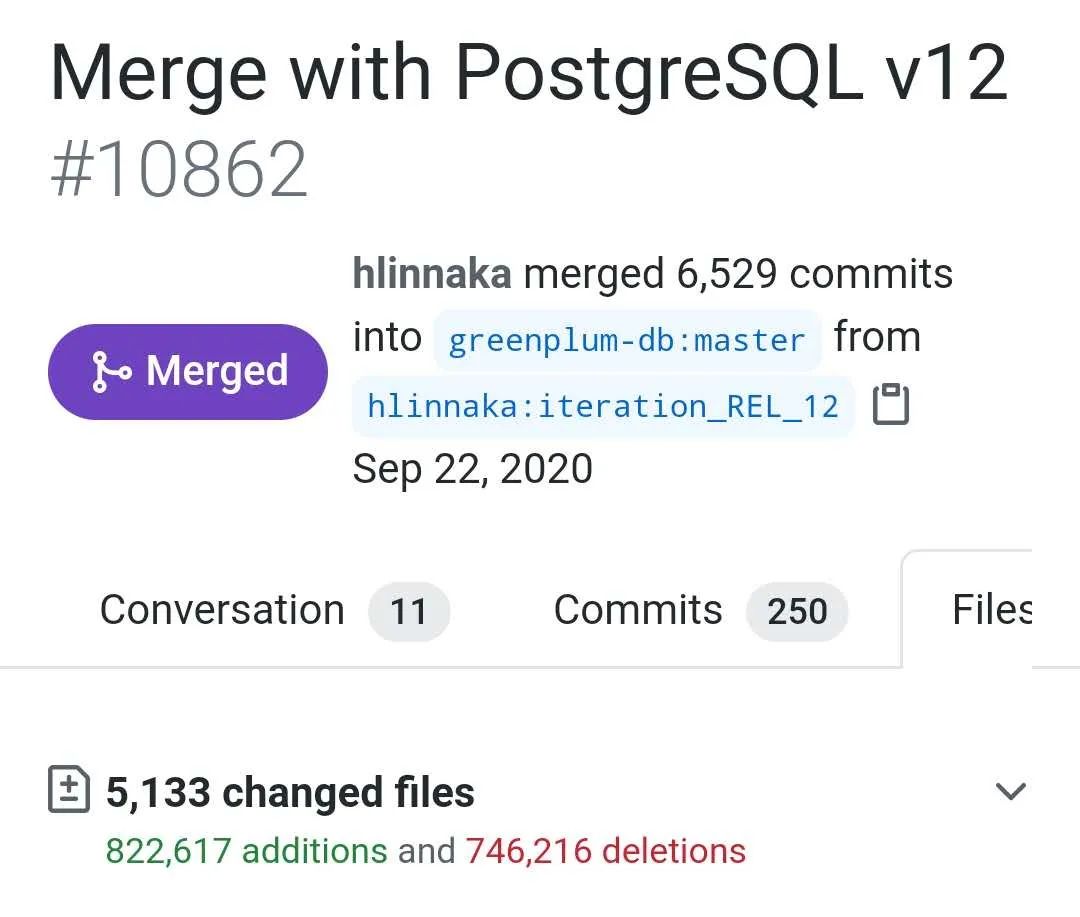Click the file diff icon beside changed files
This screenshot has width=1080, height=917.
pos(69,791)
